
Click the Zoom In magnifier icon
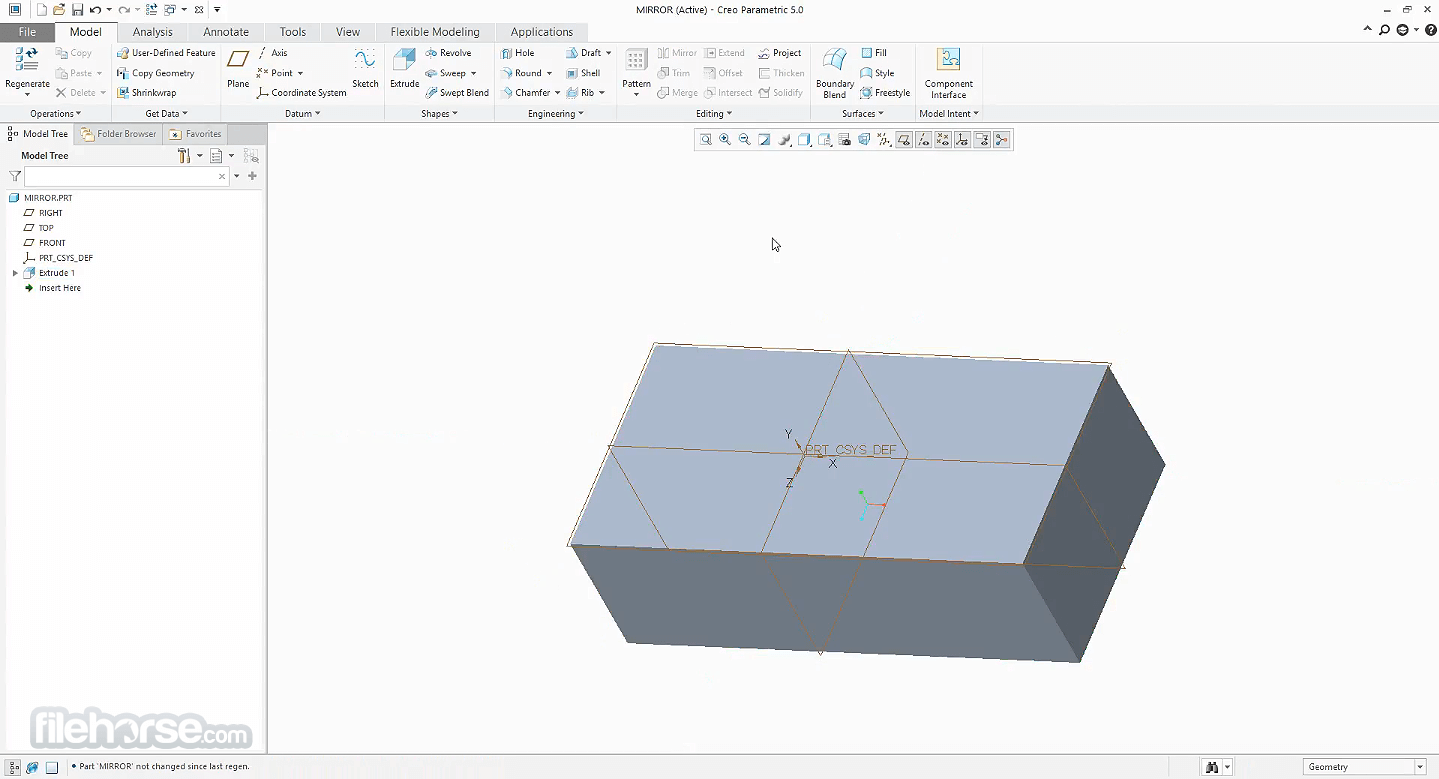point(725,140)
